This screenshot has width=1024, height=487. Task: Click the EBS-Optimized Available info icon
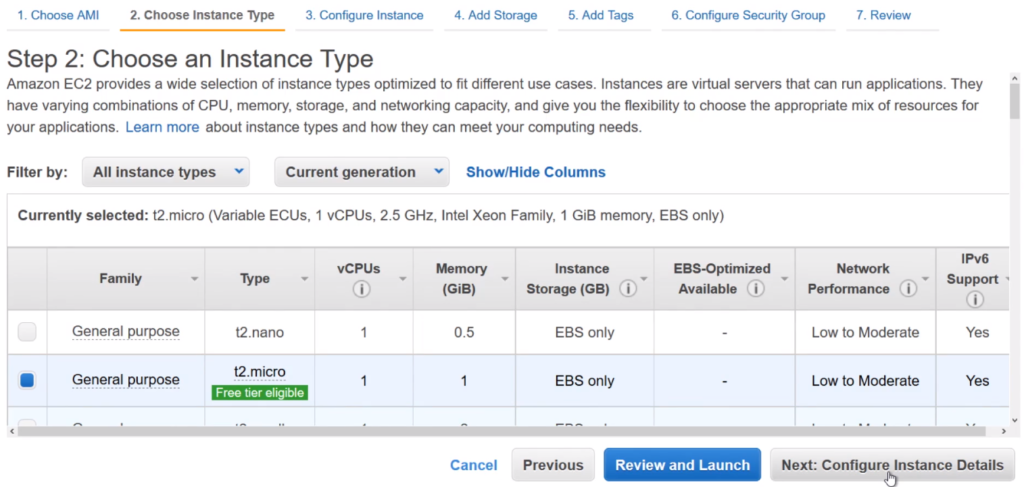click(x=756, y=289)
